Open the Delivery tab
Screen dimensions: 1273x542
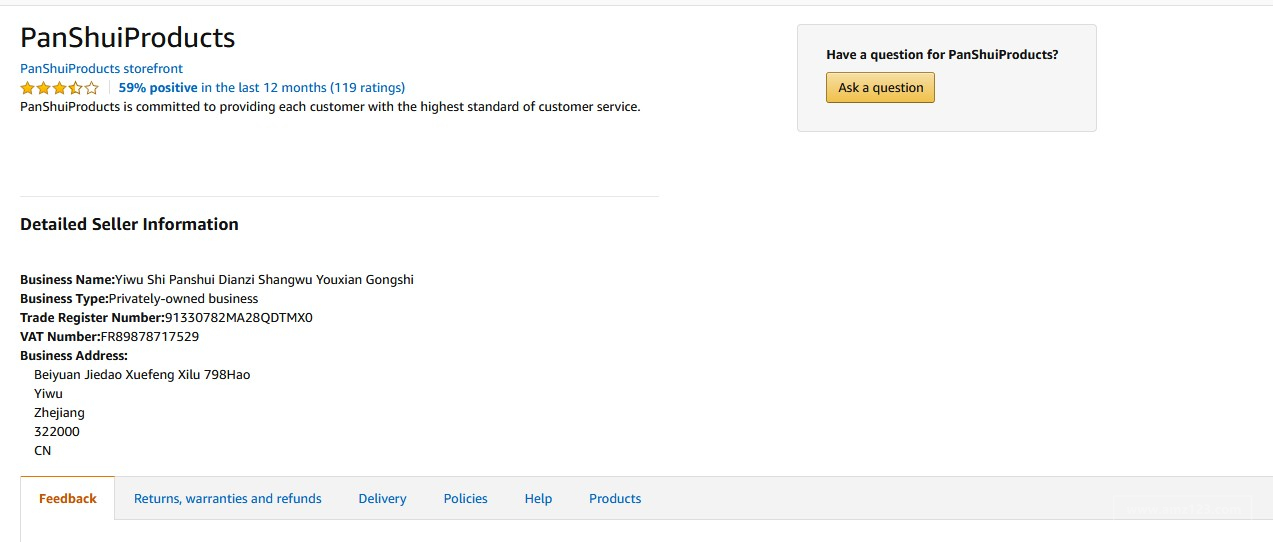point(382,499)
